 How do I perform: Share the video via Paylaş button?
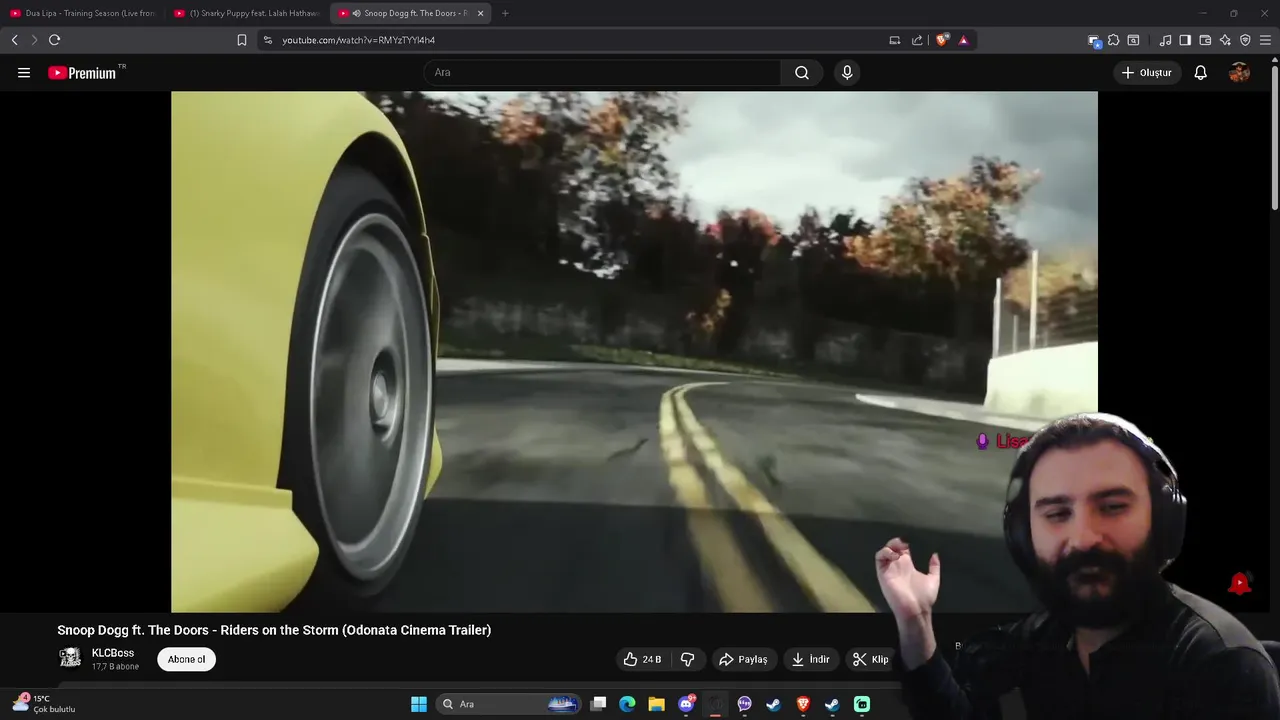(x=743, y=659)
